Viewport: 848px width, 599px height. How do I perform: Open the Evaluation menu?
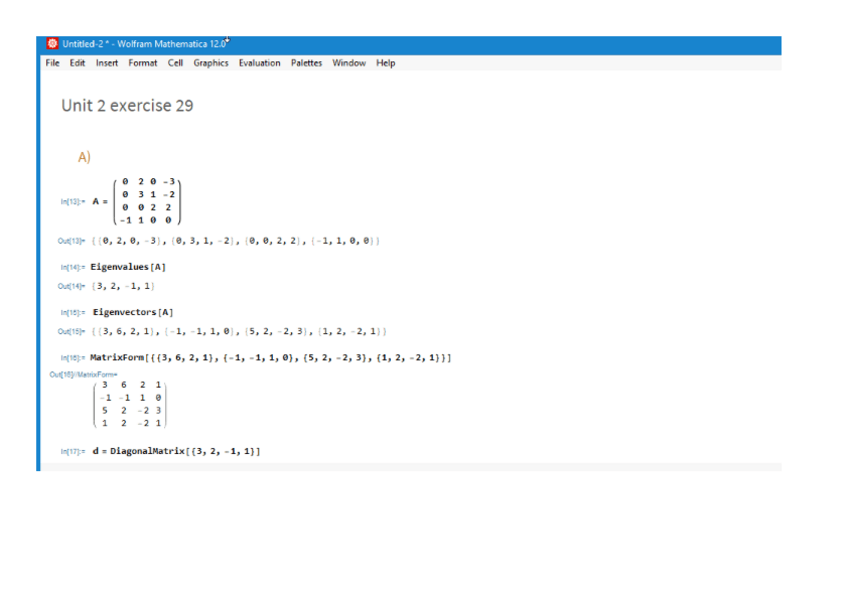[x=260, y=63]
